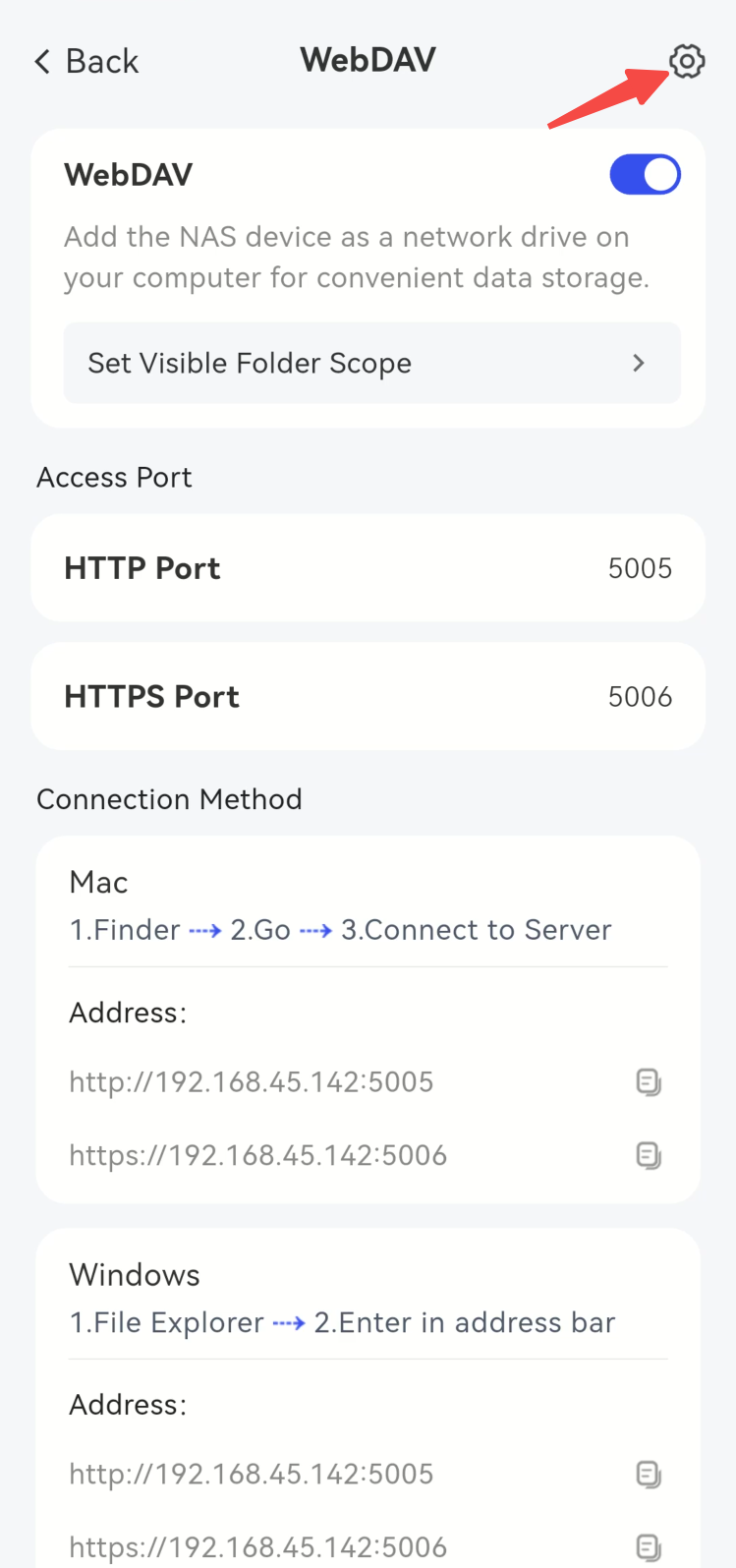The image size is (736, 1568).
Task: Tap Windows http://192.168.45.142:5005 address text
Action: (252, 1475)
